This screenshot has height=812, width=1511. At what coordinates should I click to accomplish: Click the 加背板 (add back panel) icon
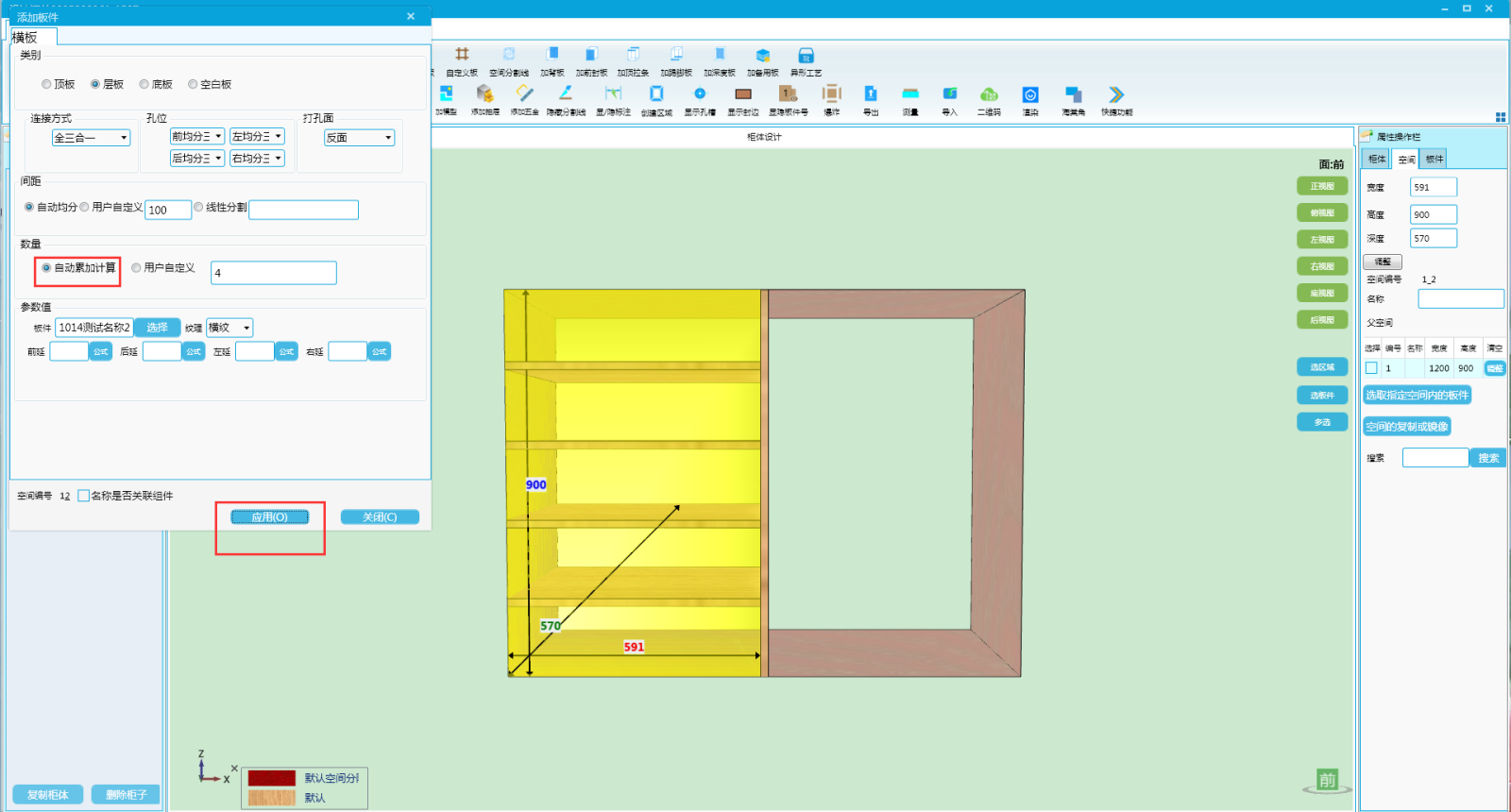tap(552, 56)
